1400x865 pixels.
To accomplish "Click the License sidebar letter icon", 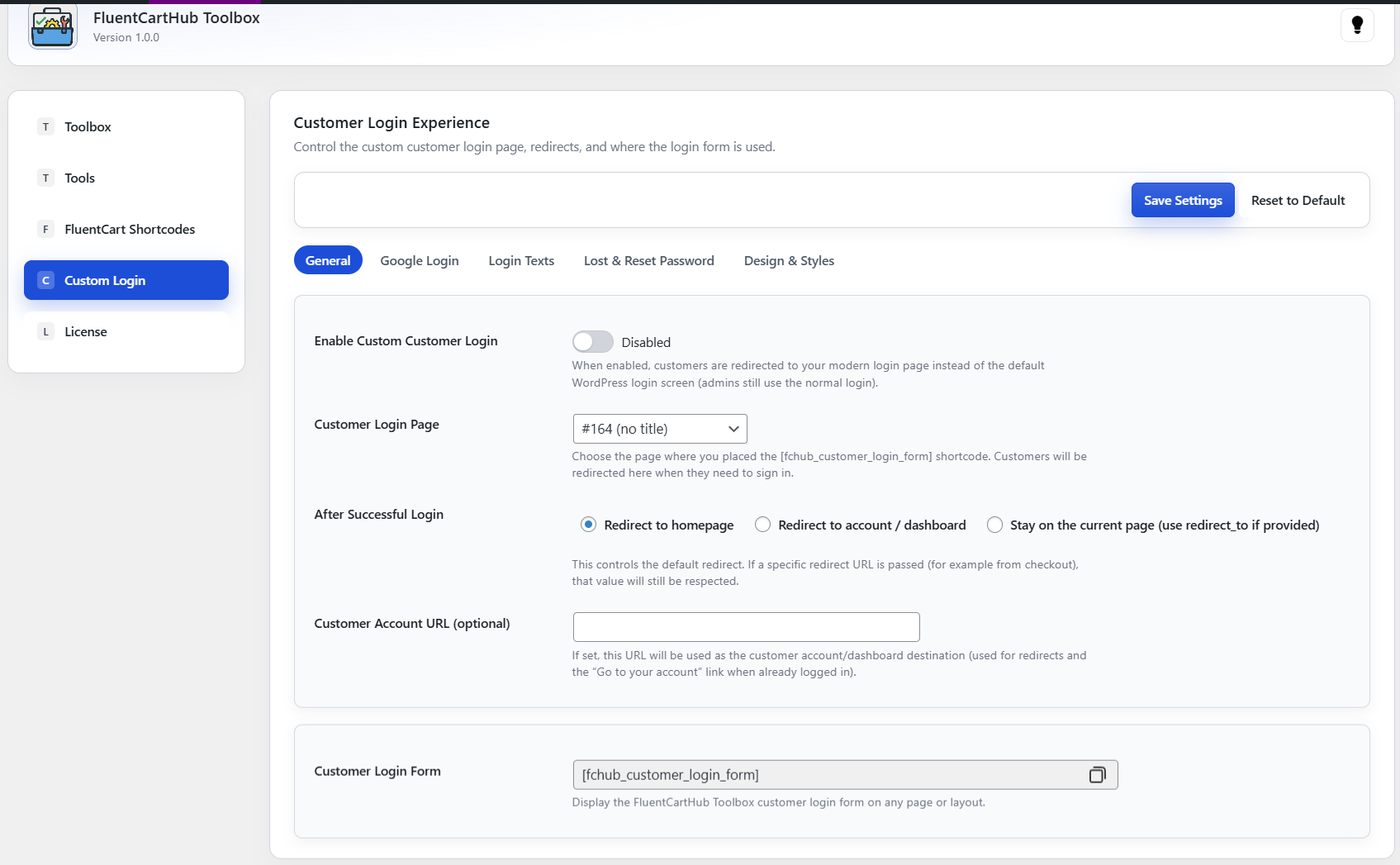I will click(45, 332).
